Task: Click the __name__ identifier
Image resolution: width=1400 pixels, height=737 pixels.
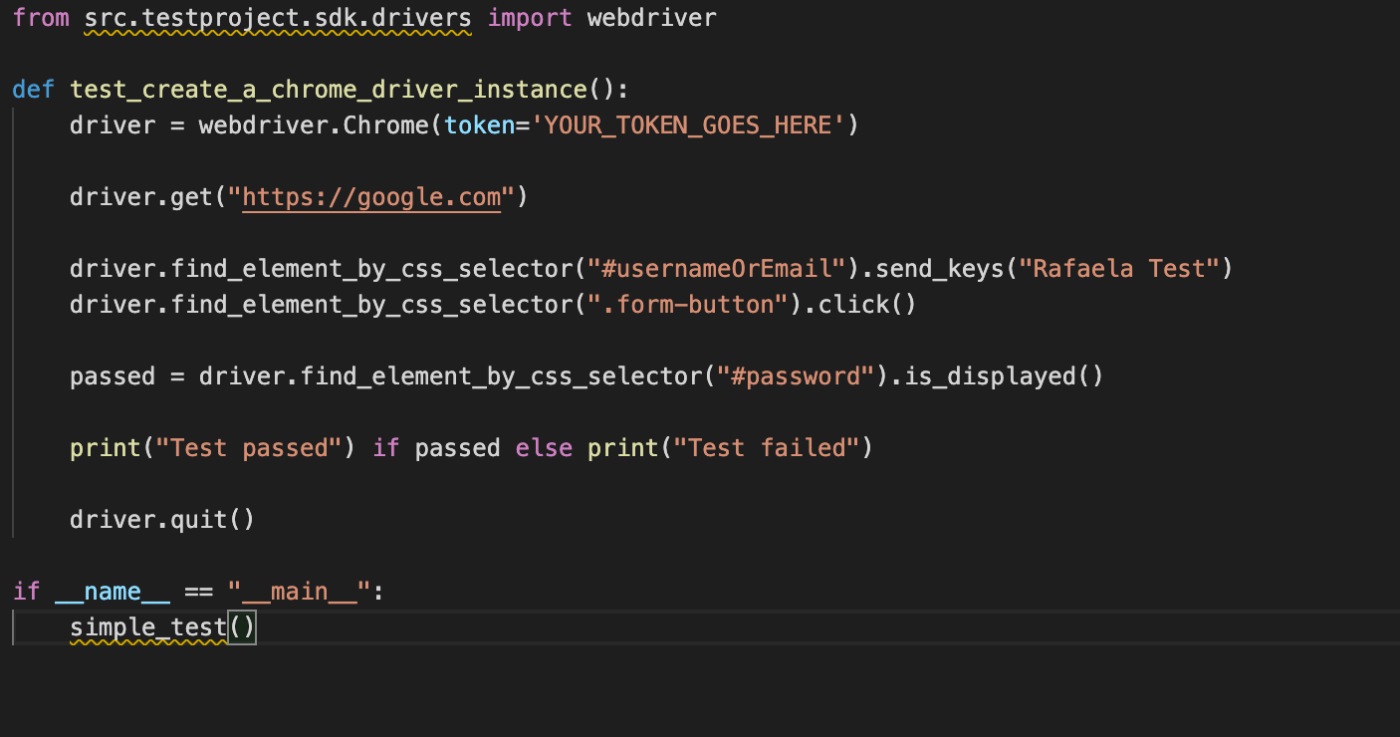Action: (113, 592)
